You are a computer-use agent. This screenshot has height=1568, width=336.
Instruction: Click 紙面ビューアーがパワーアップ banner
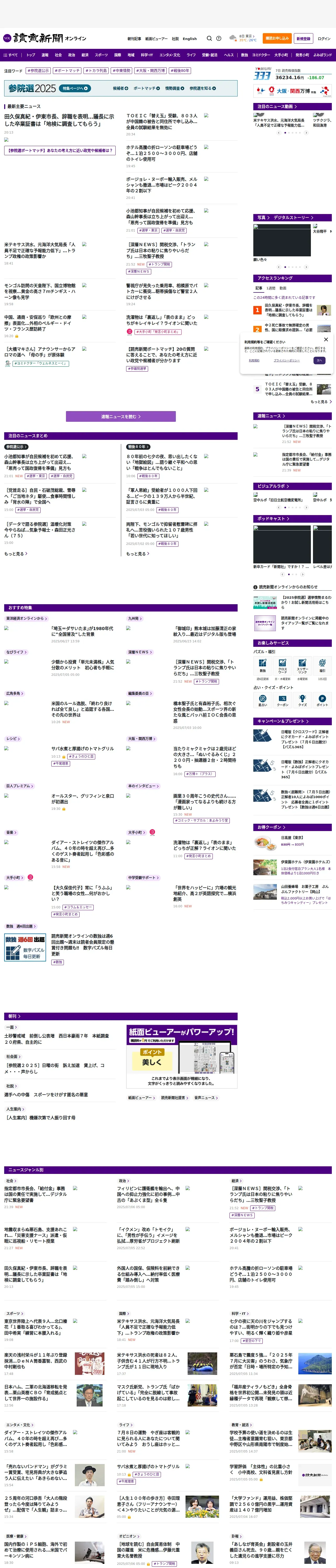[x=182, y=1057]
